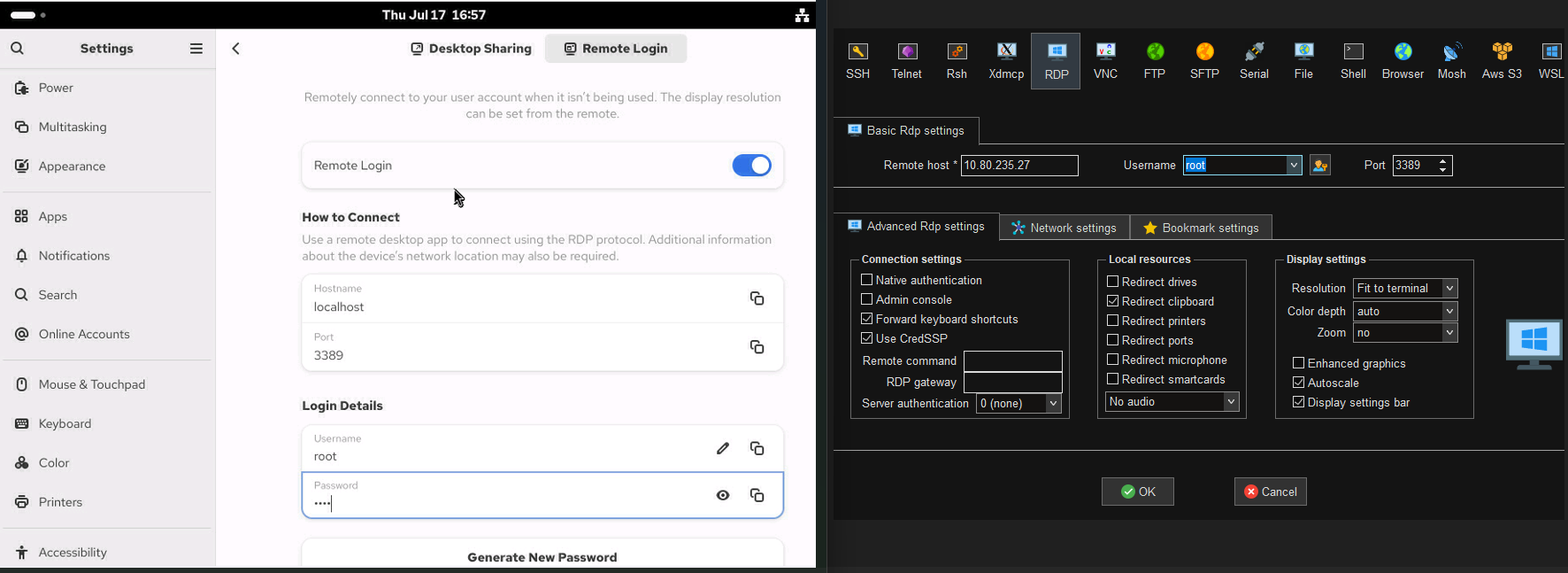Image resolution: width=1568 pixels, height=573 pixels.
Task: Copy the Password field value
Action: pos(757,496)
